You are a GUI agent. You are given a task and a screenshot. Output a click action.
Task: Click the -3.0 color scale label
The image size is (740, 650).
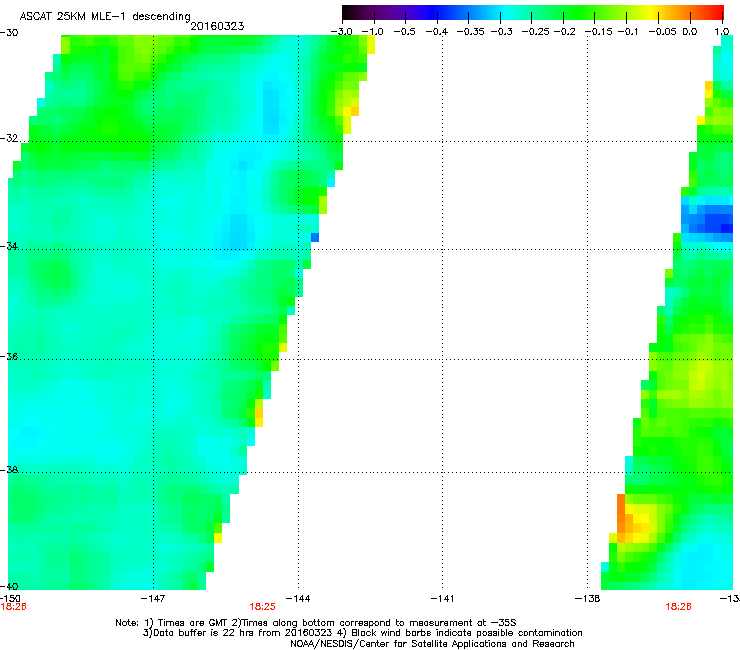pyautogui.click(x=341, y=32)
